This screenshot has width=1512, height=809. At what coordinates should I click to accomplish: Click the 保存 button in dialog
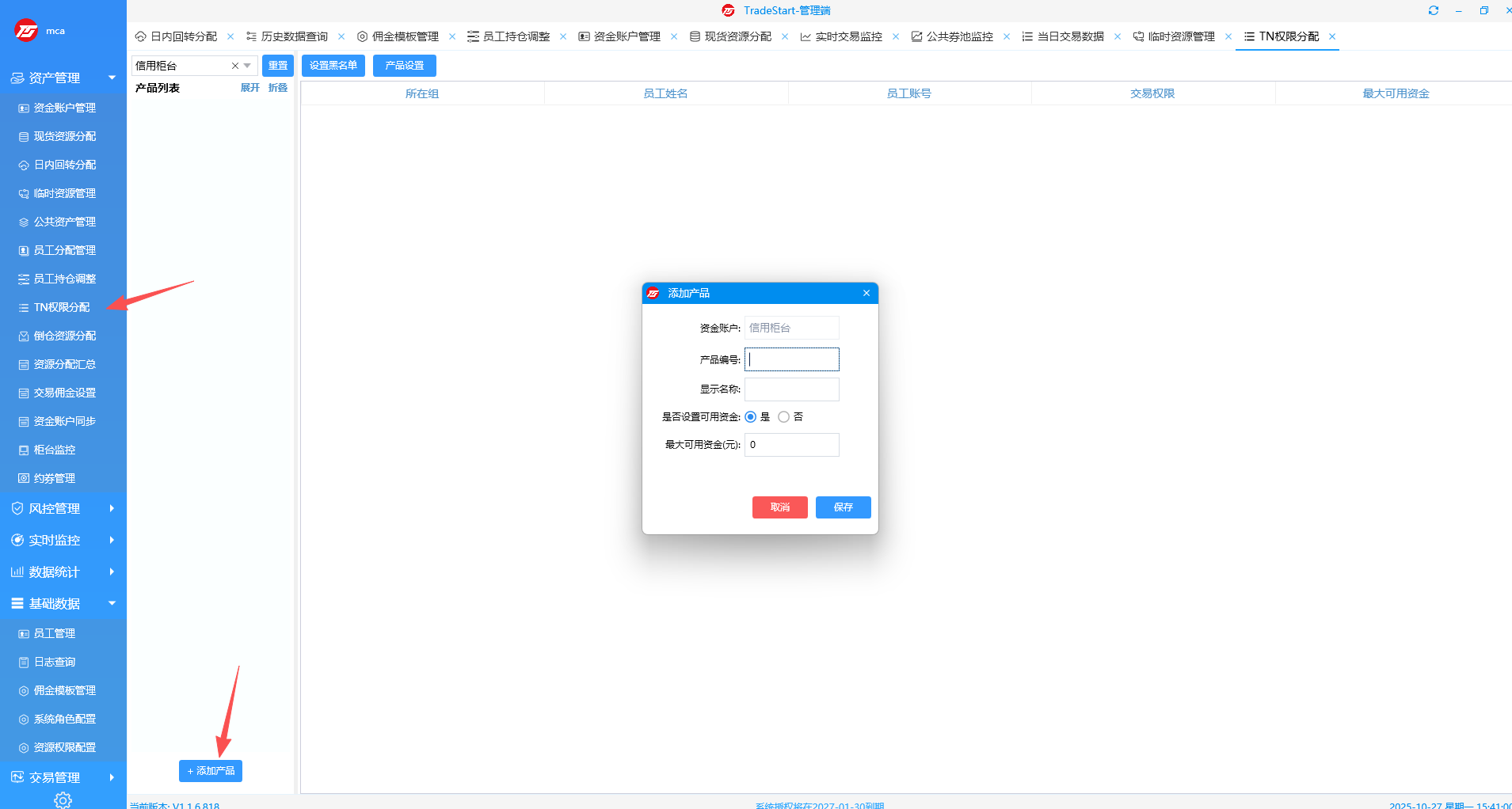click(843, 507)
